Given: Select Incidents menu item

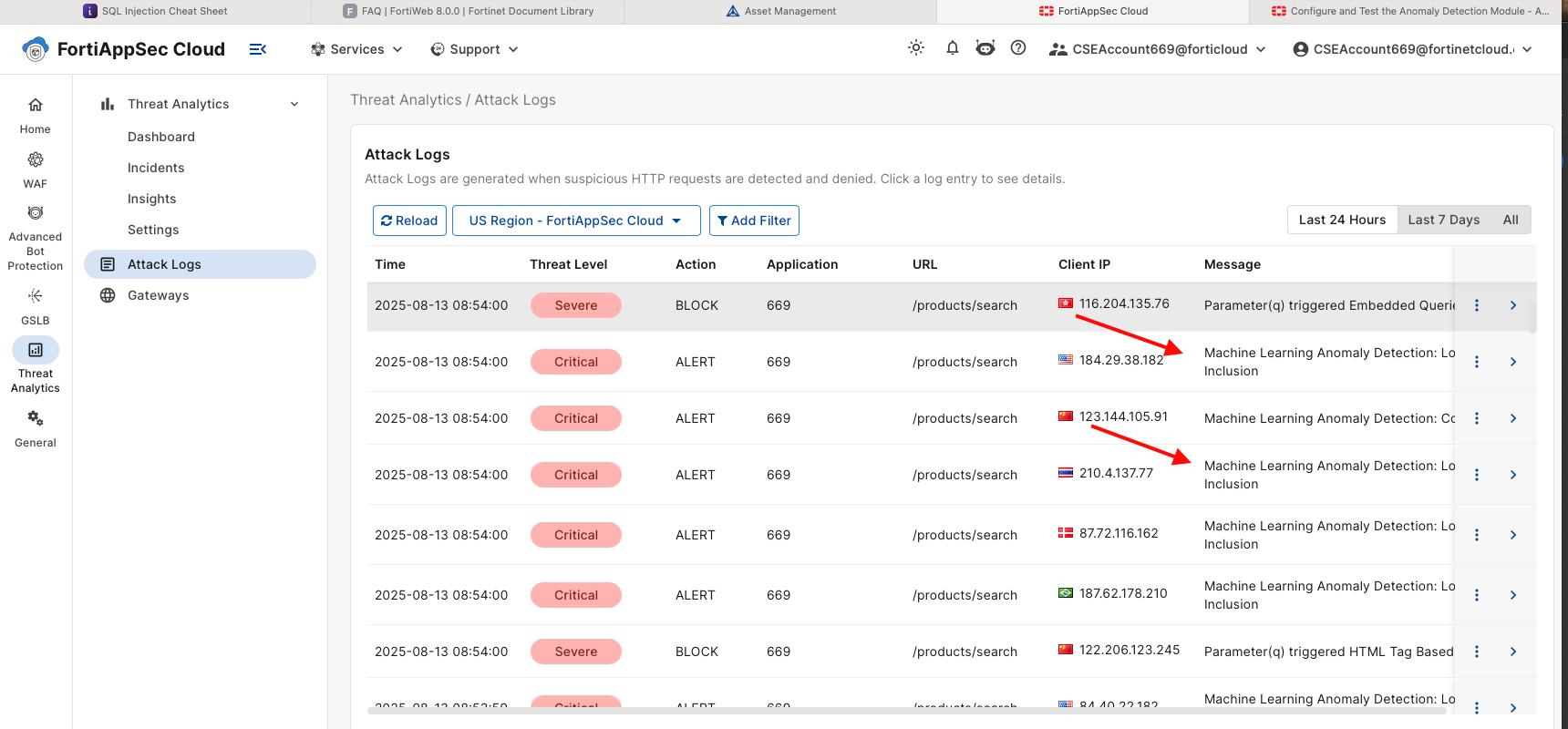Looking at the screenshot, I should click(x=156, y=168).
